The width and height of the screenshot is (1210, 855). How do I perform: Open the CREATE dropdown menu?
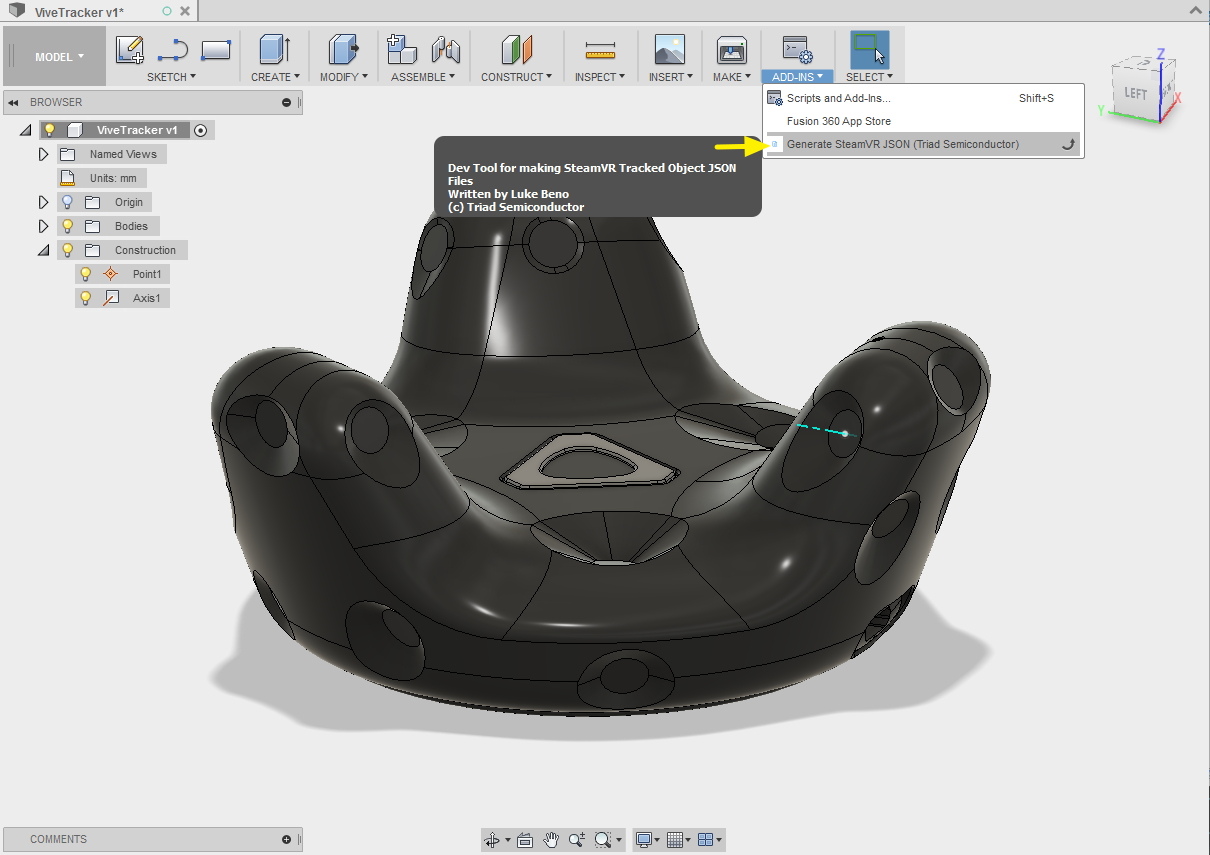275,77
